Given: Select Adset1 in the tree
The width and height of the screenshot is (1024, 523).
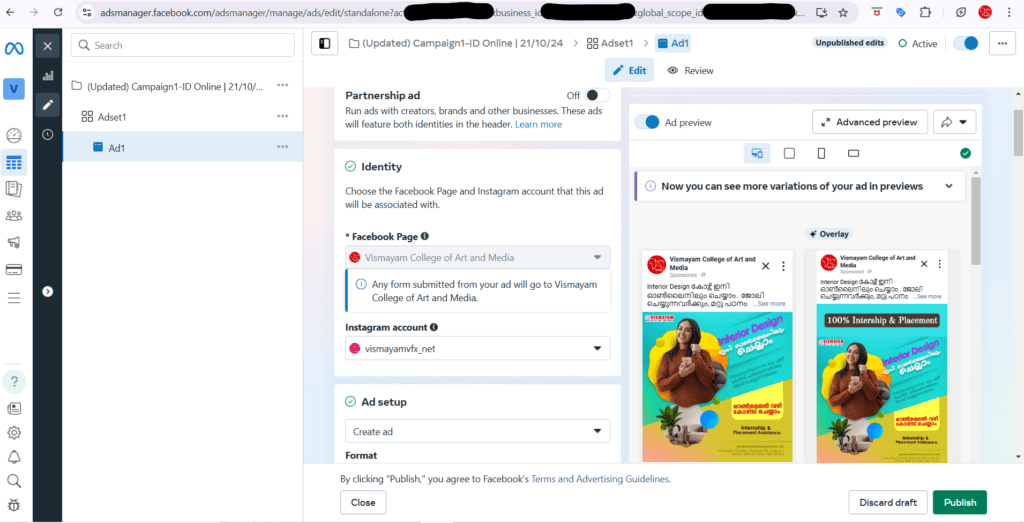Looking at the screenshot, I should 112,117.
